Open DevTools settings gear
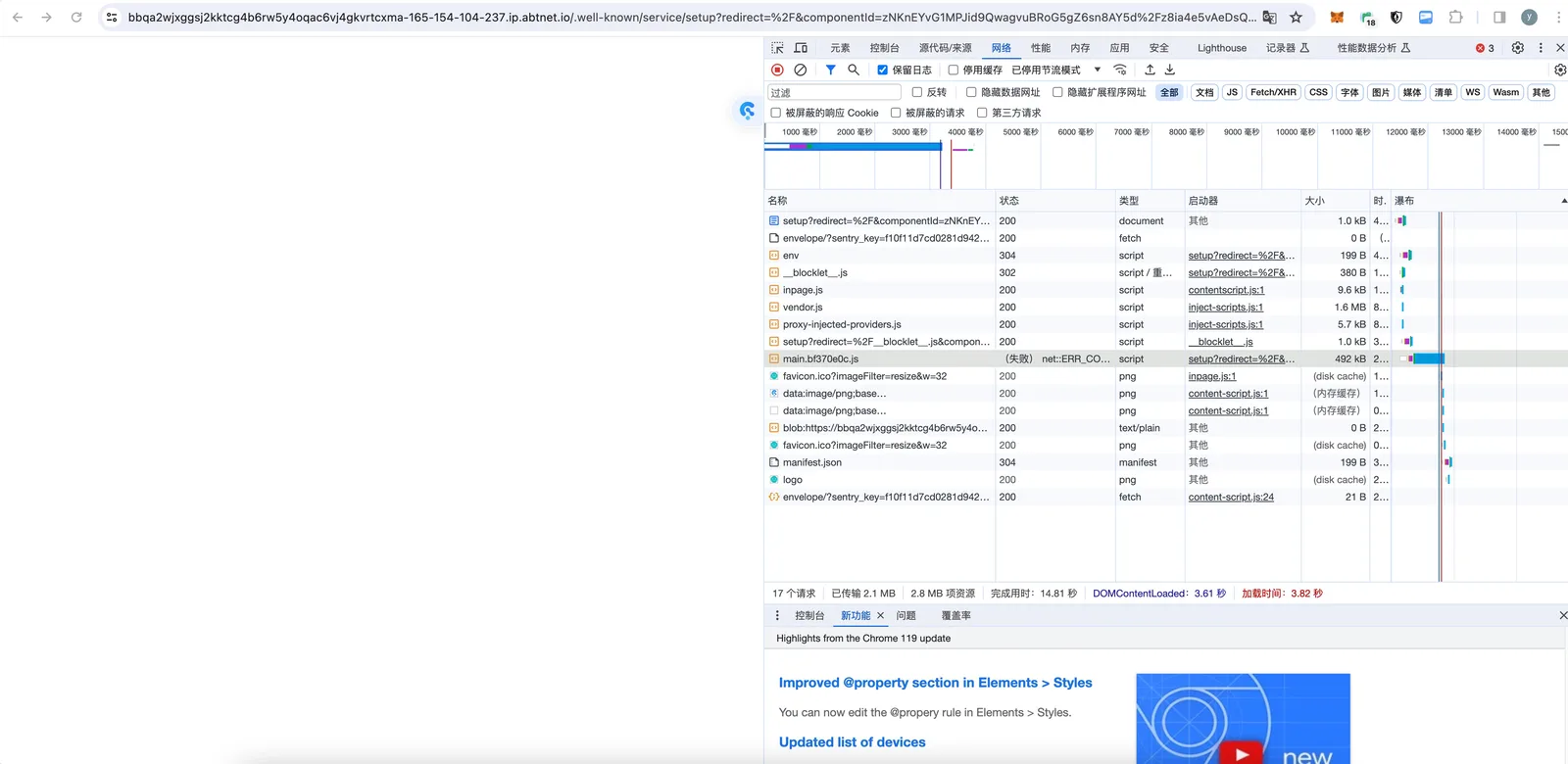1568x764 pixels. coord(1518,48)
